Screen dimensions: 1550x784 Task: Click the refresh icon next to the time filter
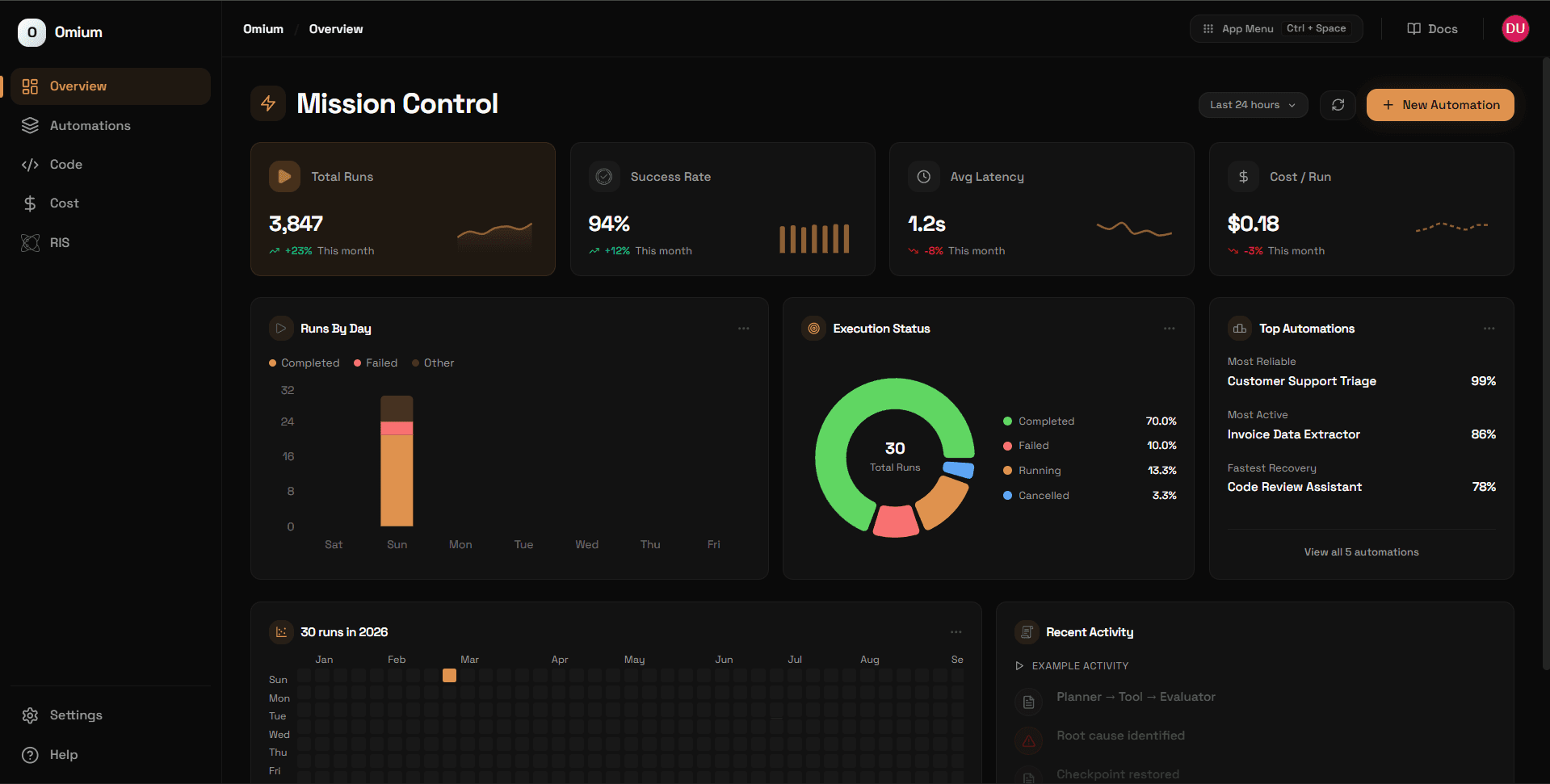click(1338, 105)
